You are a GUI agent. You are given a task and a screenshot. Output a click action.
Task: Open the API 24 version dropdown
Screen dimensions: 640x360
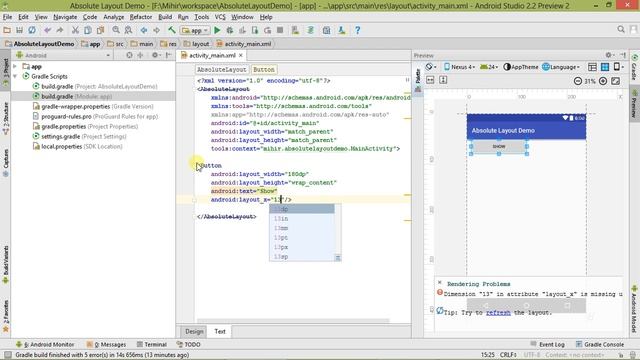point(489,67)
